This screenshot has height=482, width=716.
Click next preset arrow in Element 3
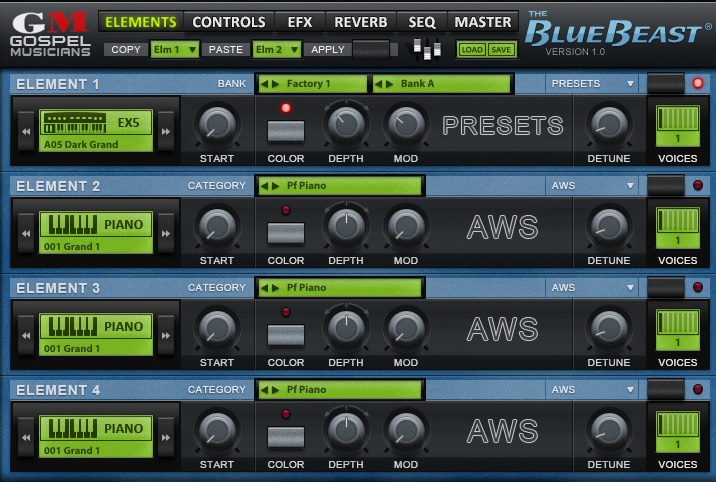click(166, 335)
